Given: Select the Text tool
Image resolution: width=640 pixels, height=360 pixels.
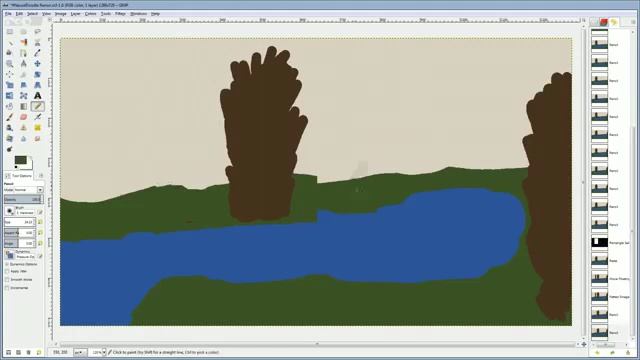Looking at the screenshot, I should (x=37, y=96).
